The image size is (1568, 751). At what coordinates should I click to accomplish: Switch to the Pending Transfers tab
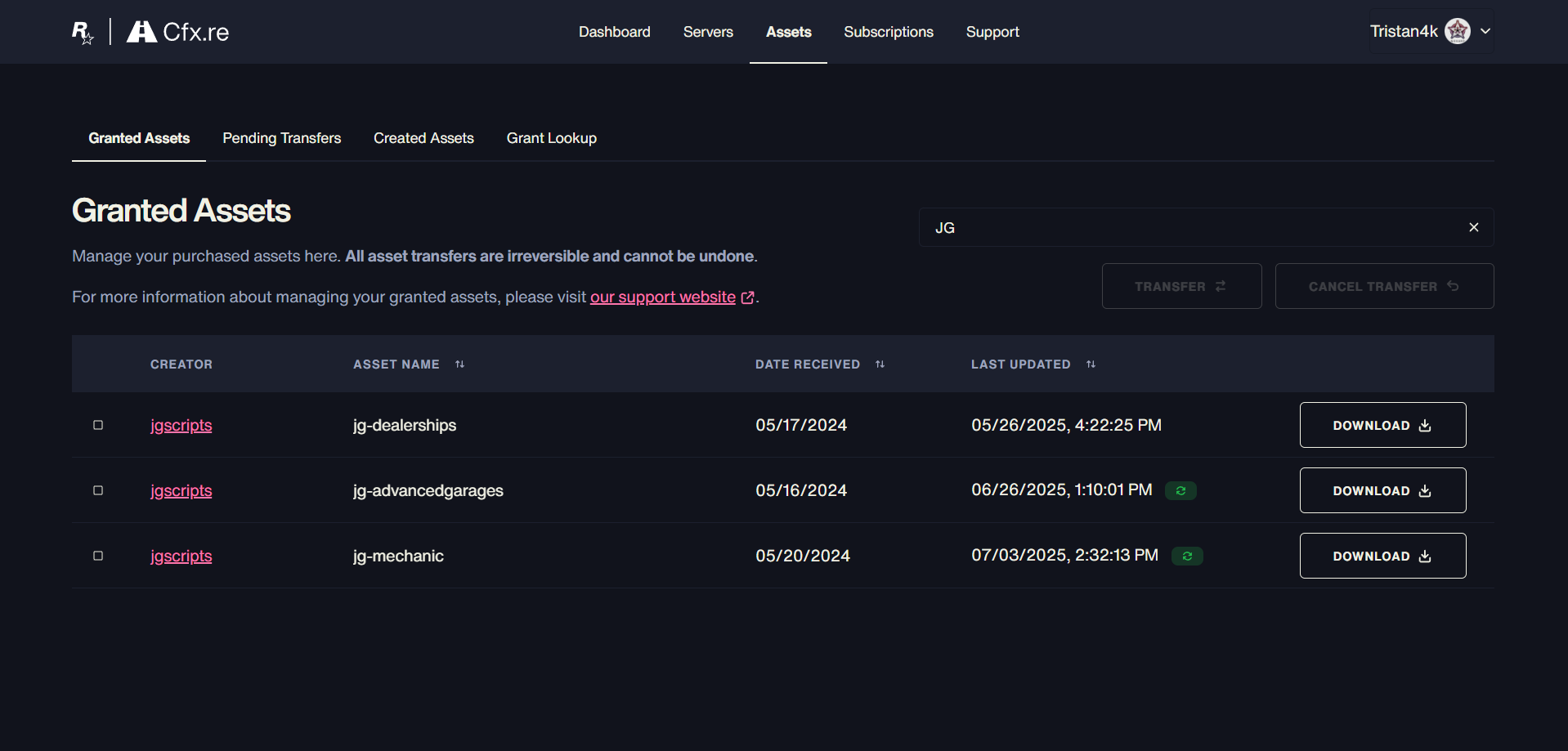[282, 138]
